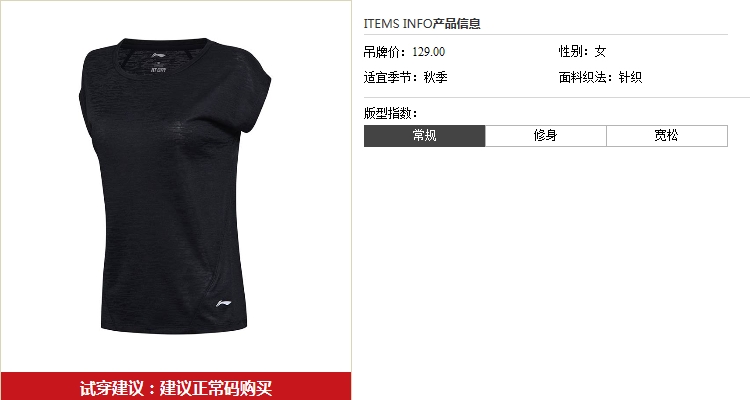Image resolution: width=750 pixels, height=400 pixels.
Task: Click the red 试穿建议 banner
Action: [176, 386]
